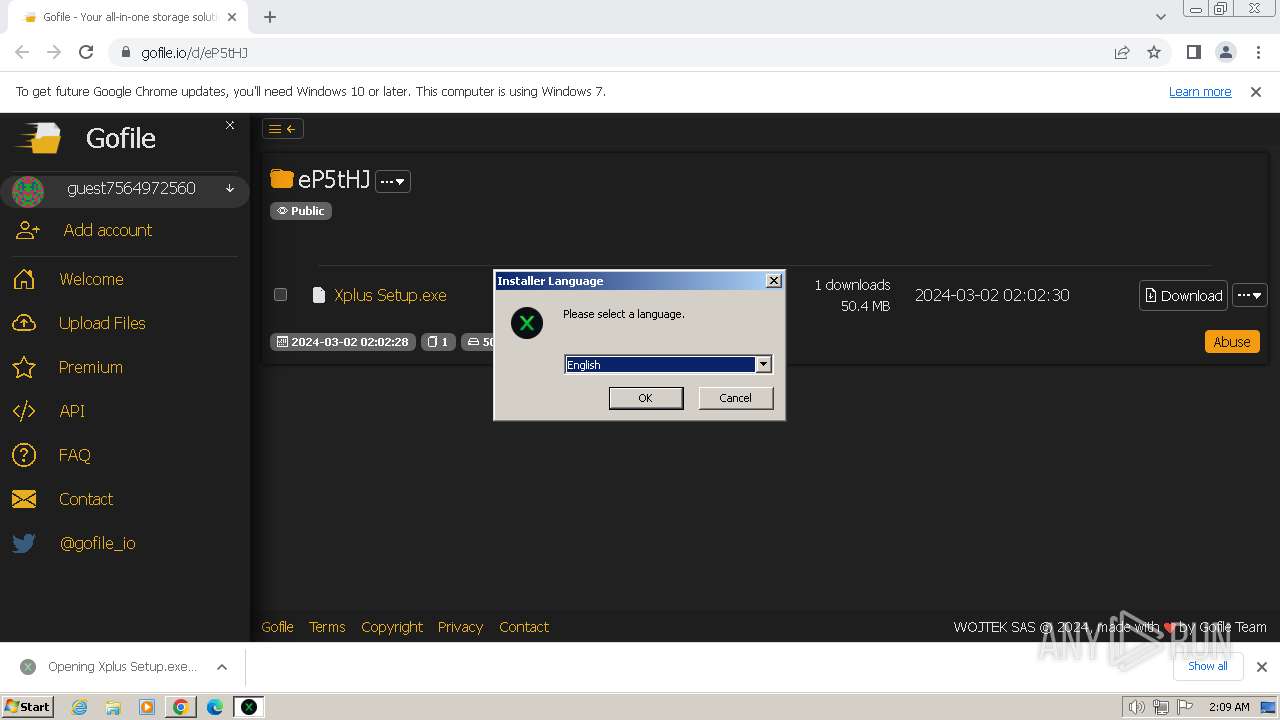Open Copyright footer link
This screenshot has width=1280, height=720.
[x=392, y=627]
